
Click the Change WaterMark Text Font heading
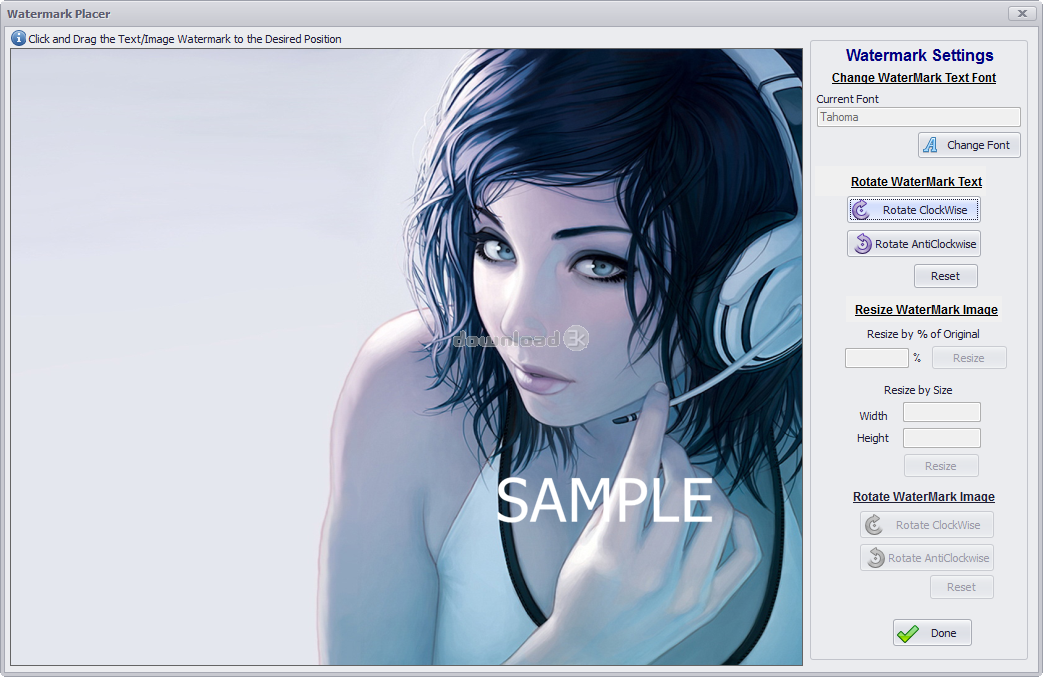[913, 78]
